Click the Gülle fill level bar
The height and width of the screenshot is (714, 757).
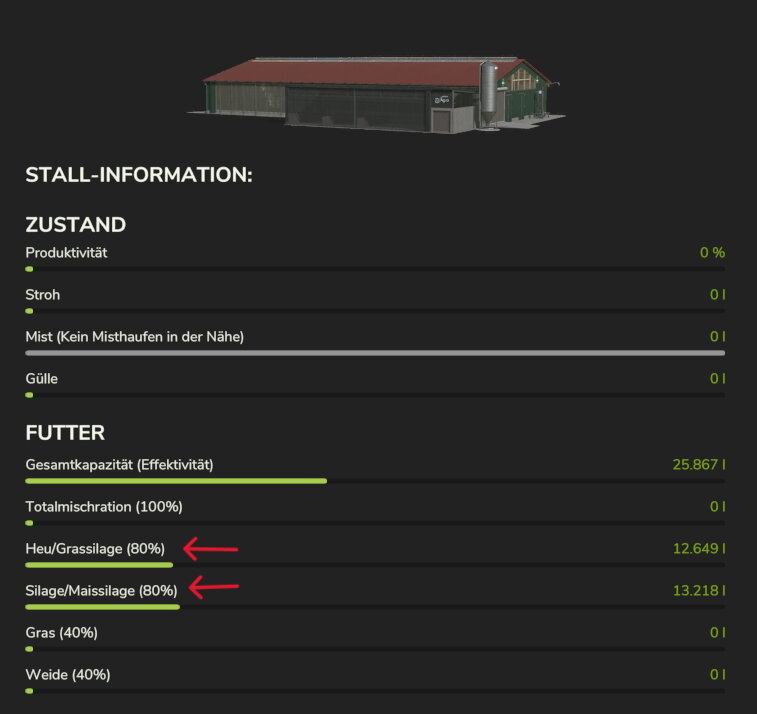[375, 395]
